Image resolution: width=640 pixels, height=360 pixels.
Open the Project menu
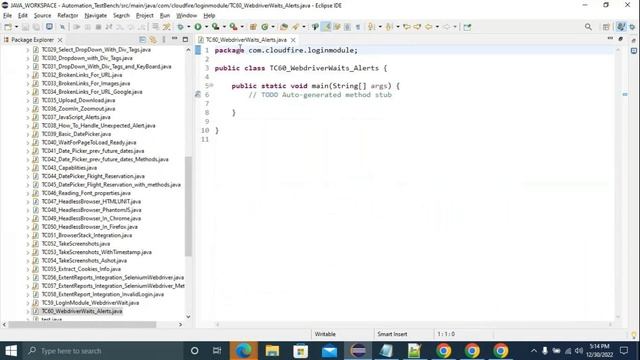pyautogui.click(x=144, y=16)
